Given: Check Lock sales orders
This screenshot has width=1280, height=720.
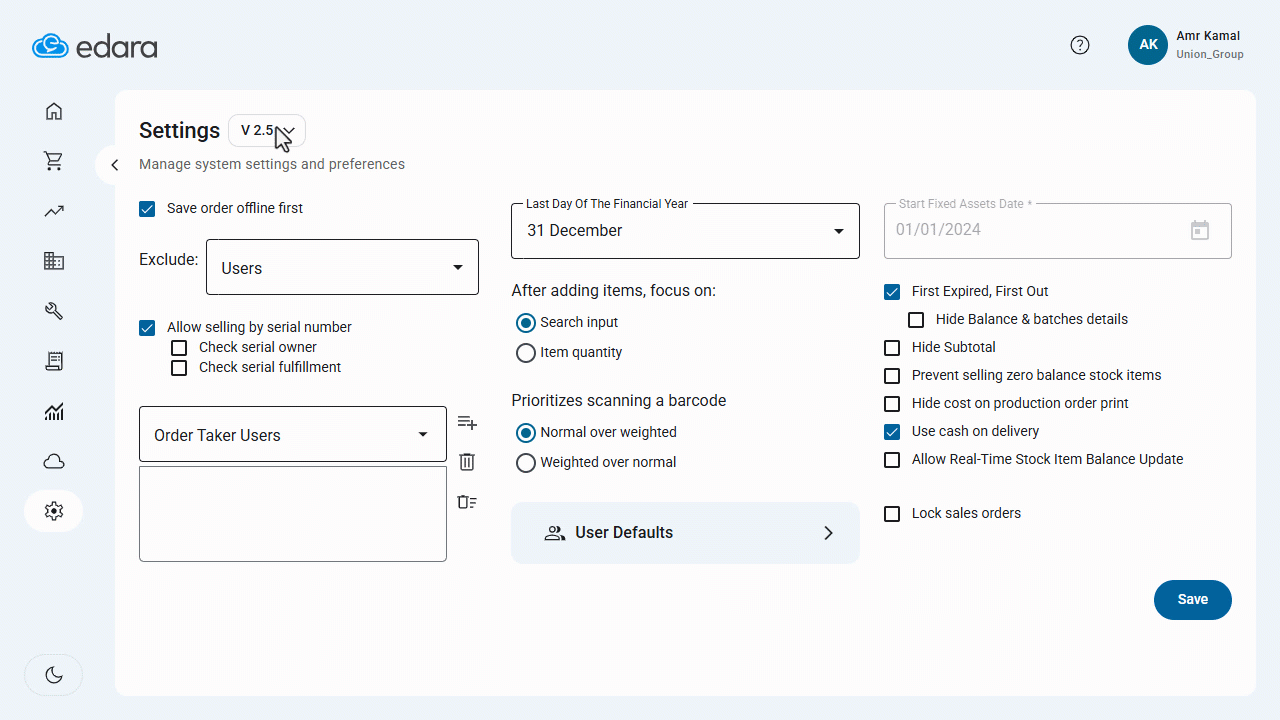Looking at the screenshot, I should 892,514.
